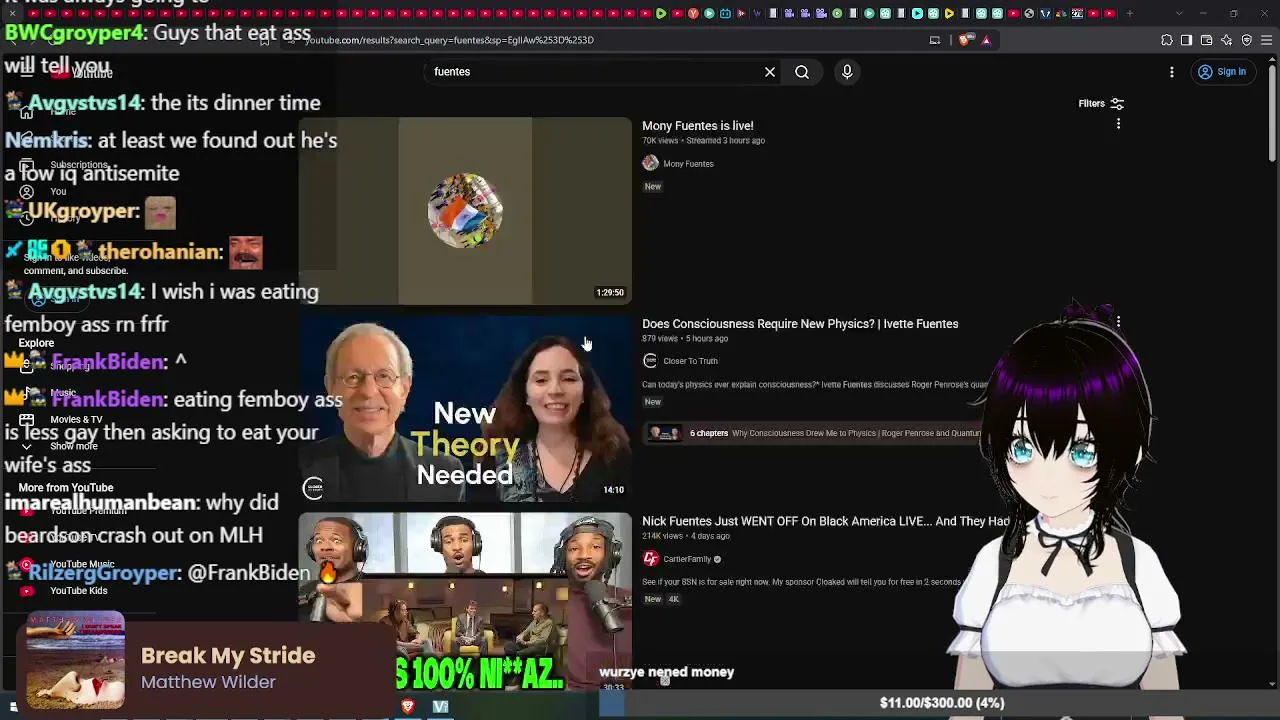1280x720 pixels.
Task: Click the Vi app icon in the taskbar
Action: (x=440, y=707)
